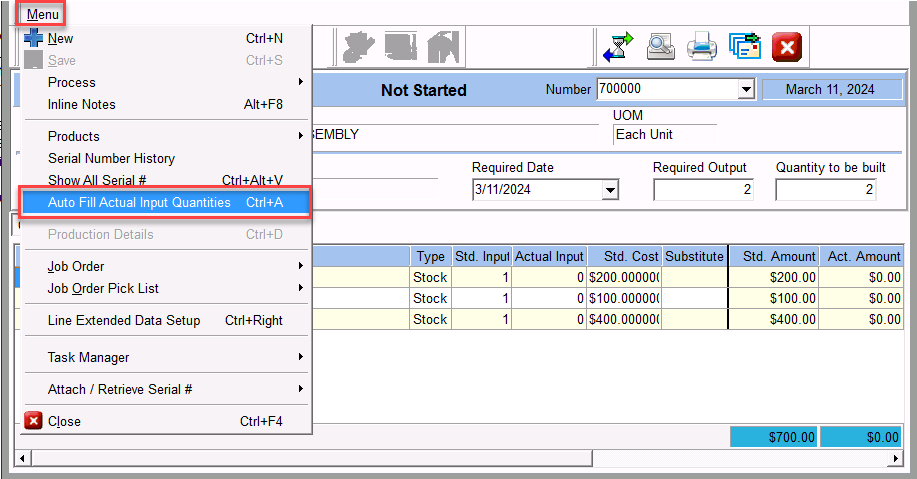Click the Required Output input field

coord(704,190)
